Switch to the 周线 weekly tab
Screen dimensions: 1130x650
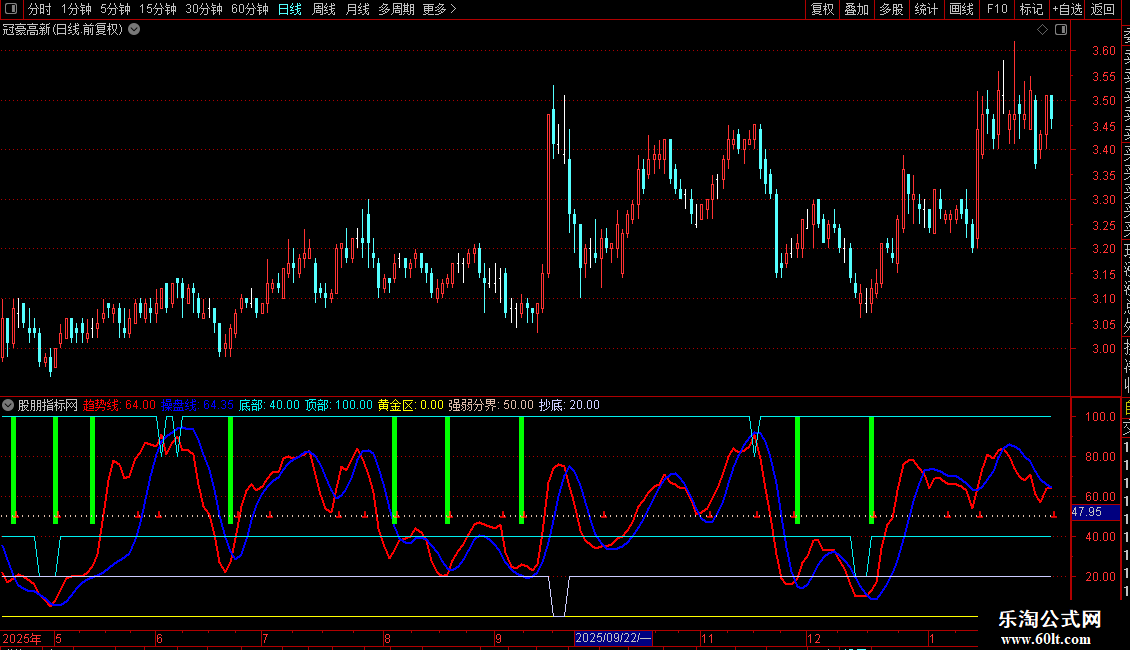[323, 9]
